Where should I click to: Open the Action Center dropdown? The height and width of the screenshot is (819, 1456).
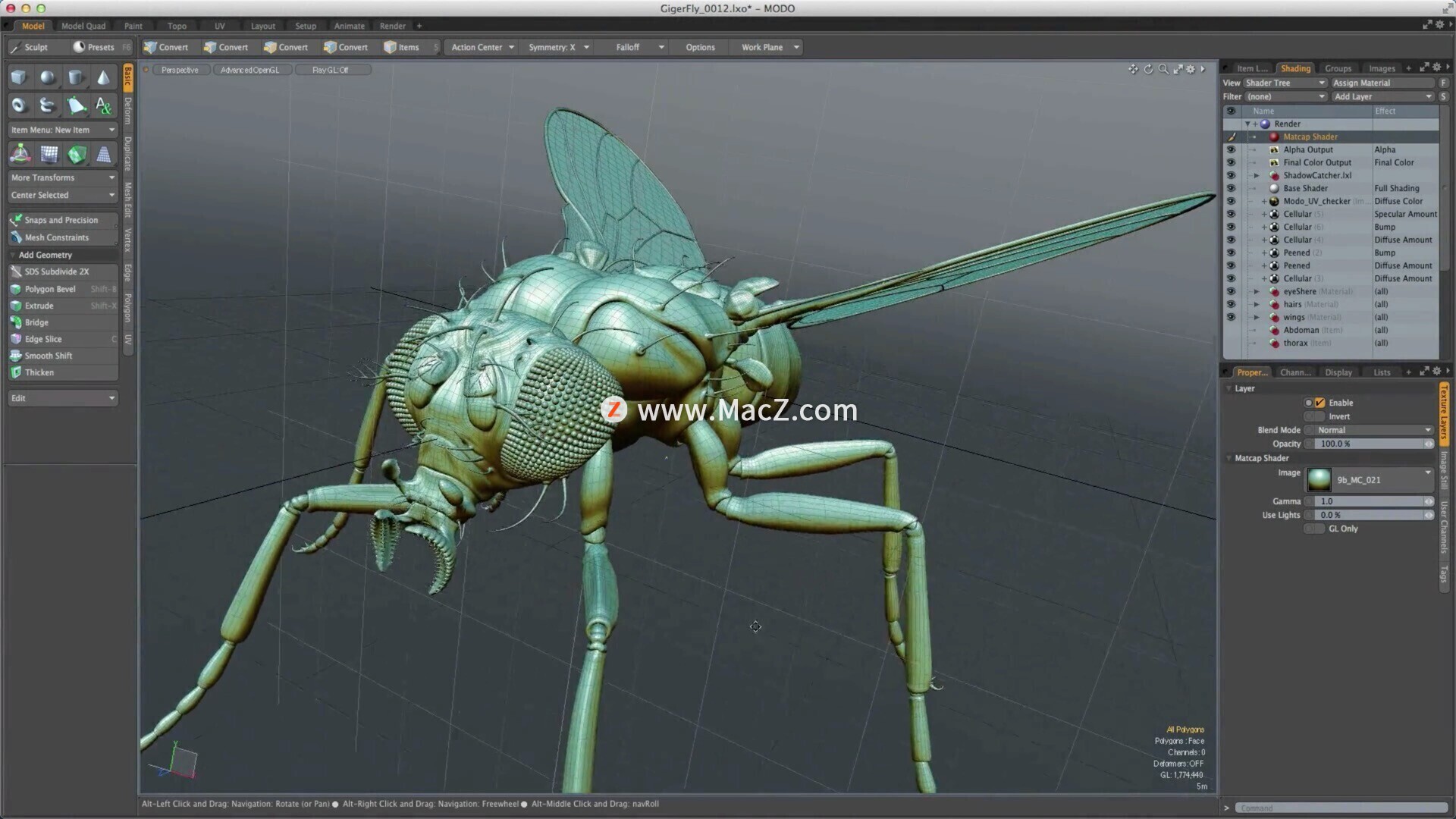click(482, 47)
